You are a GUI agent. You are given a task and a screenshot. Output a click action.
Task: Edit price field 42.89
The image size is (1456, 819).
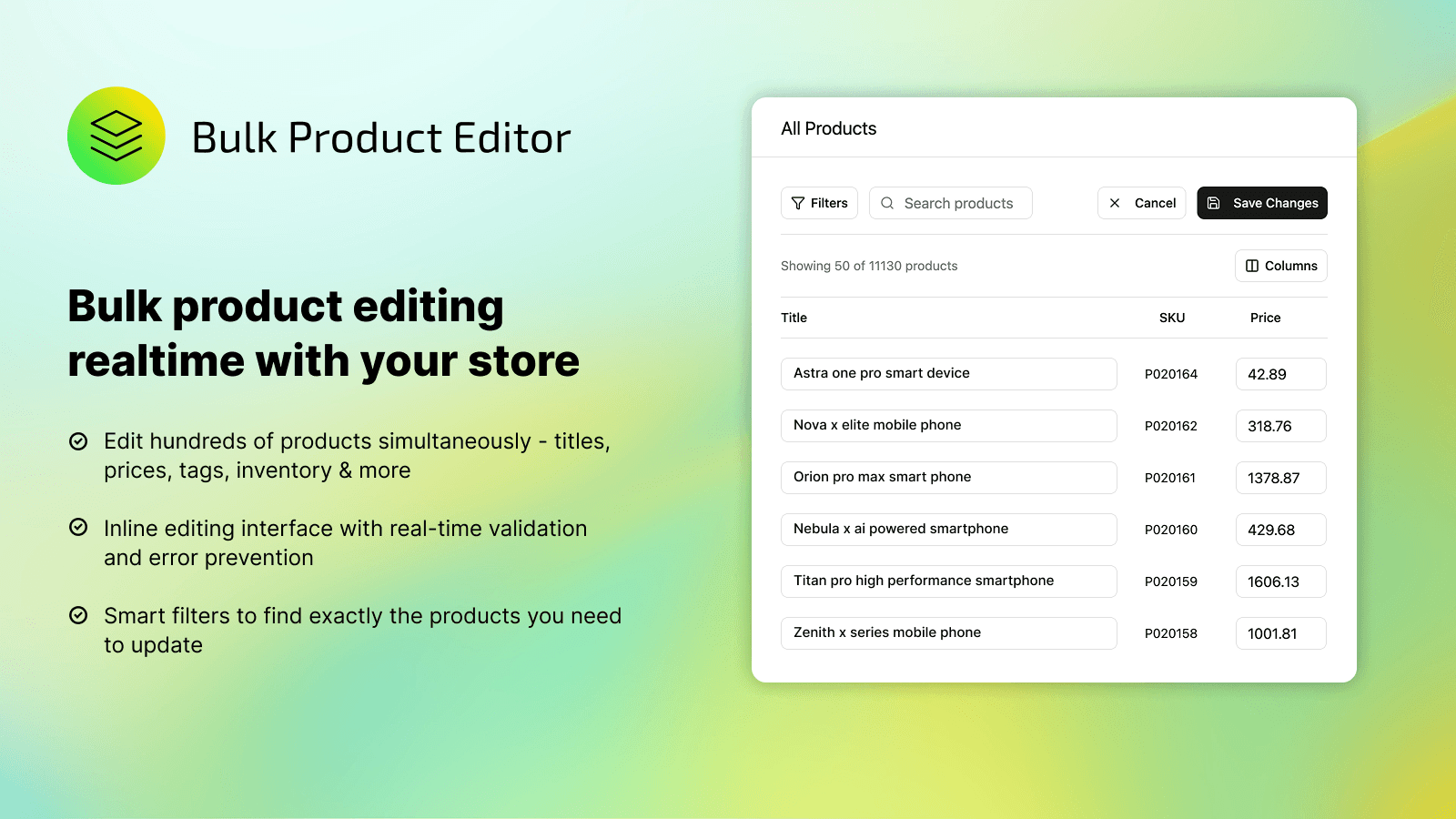coord(1281,374)
